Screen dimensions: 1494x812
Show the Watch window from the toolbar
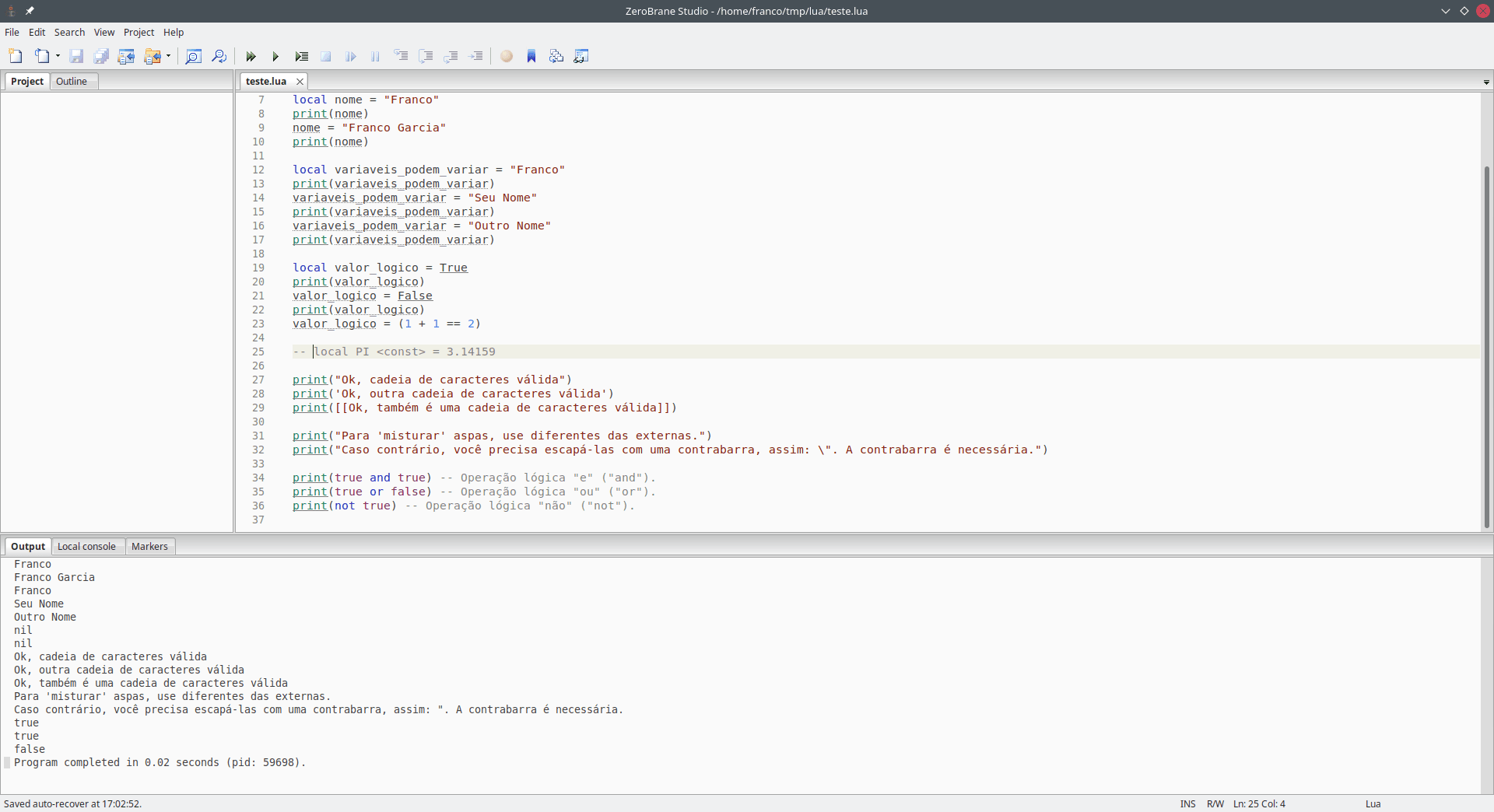(581, 56)
